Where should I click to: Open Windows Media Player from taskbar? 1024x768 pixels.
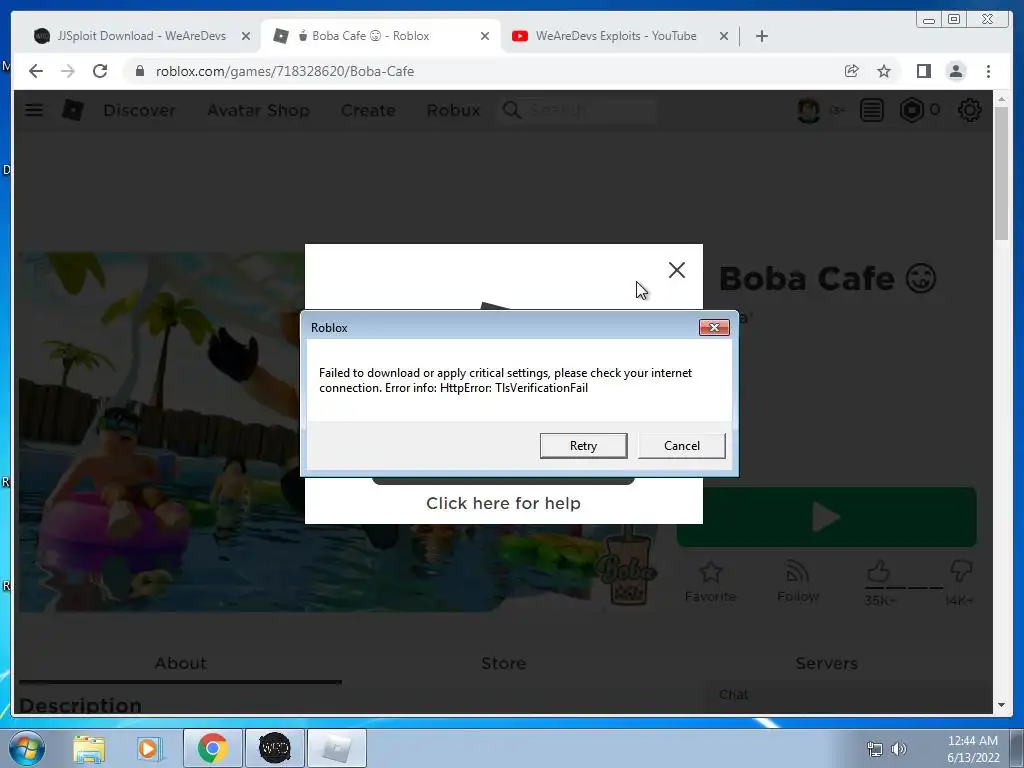tap(149, 748)
